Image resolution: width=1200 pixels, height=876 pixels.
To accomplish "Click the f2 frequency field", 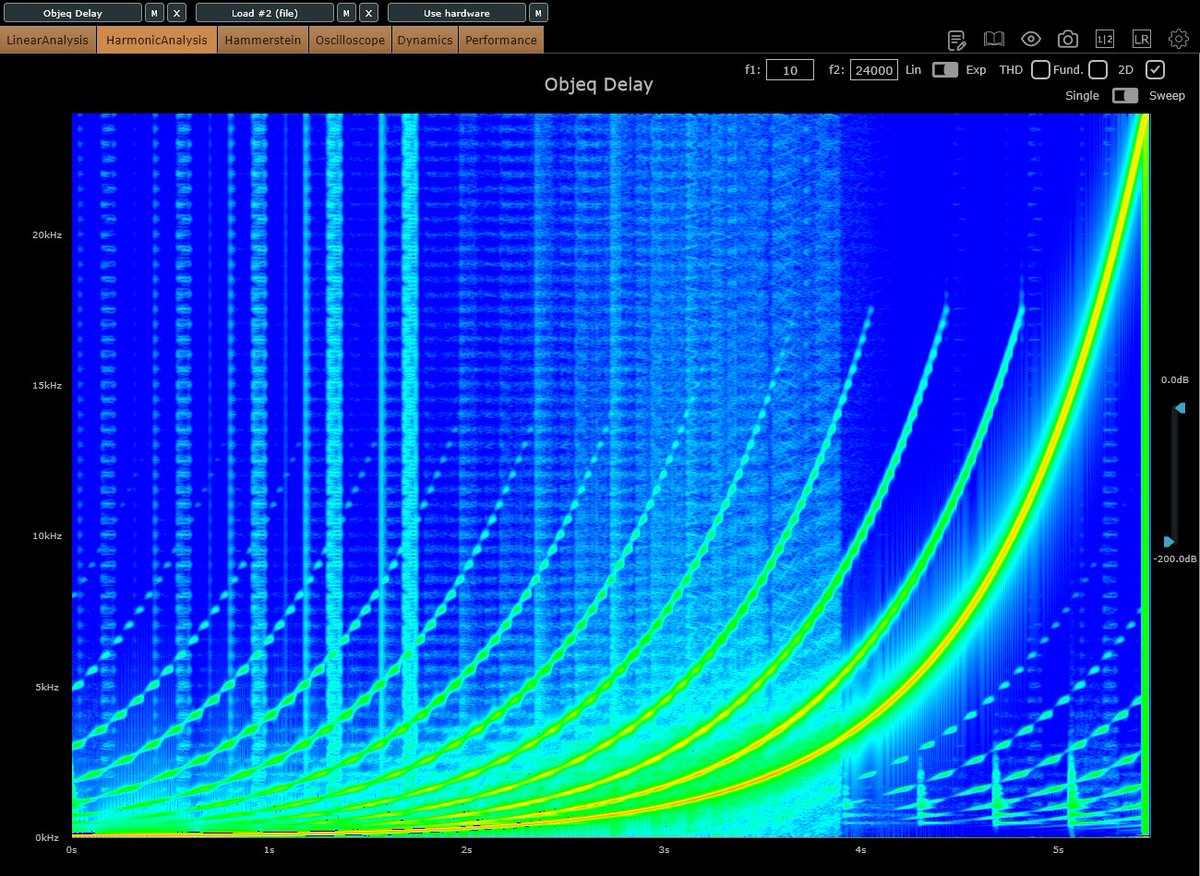I will coord(874,70).
